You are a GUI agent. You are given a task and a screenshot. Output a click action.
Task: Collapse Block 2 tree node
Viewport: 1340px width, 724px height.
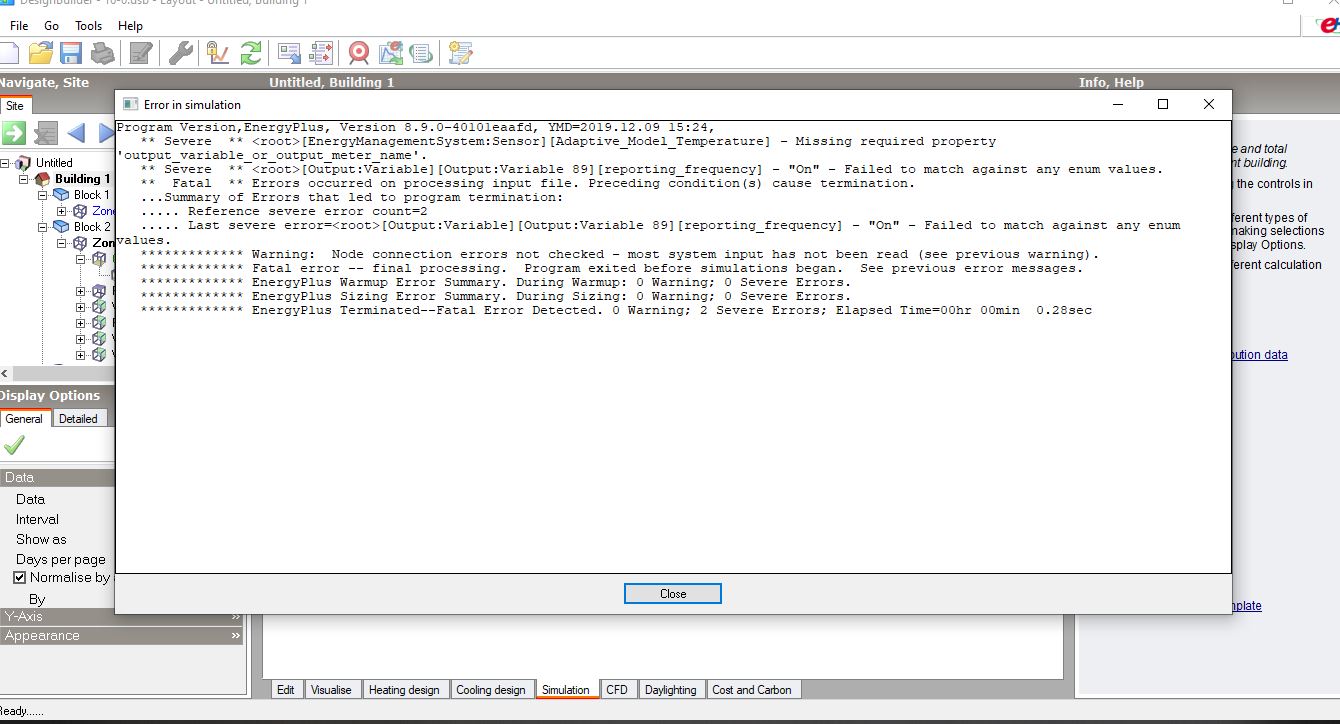click(43, 227)
